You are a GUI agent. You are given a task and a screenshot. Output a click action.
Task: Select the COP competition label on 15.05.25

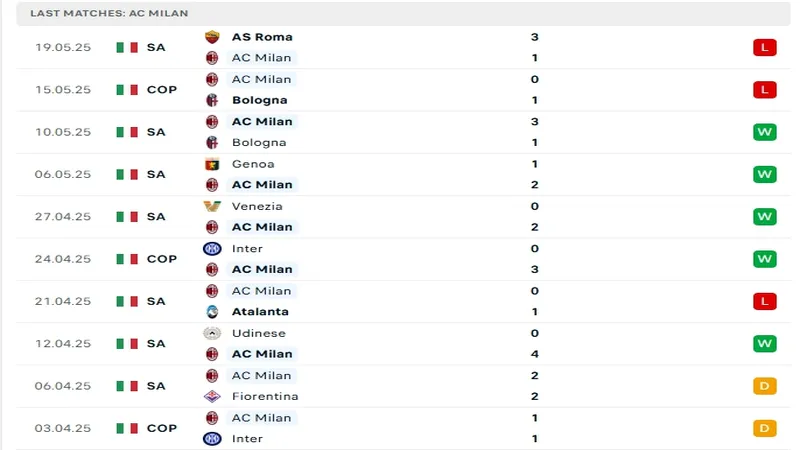[161, 90]
